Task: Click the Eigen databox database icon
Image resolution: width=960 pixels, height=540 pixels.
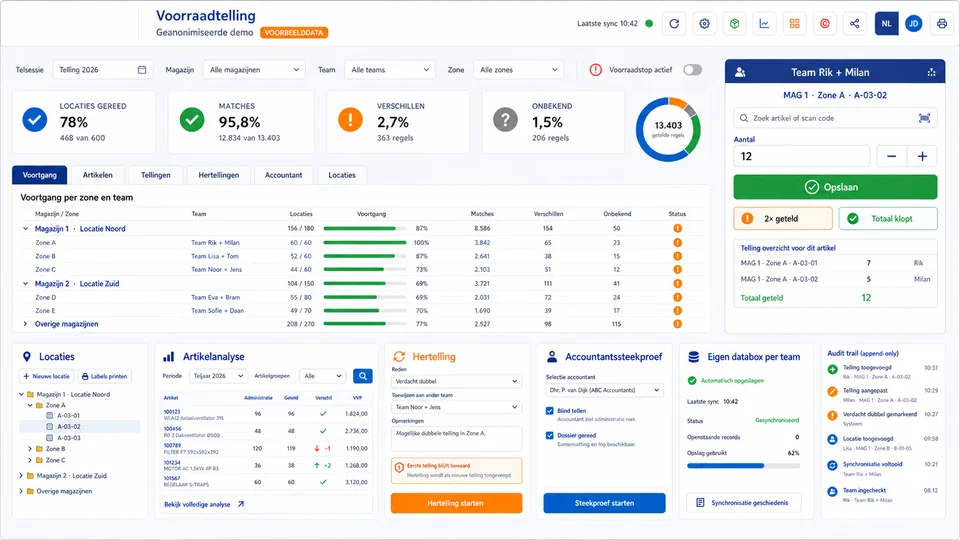Action: pyautogui.click(x=694, y=357)
